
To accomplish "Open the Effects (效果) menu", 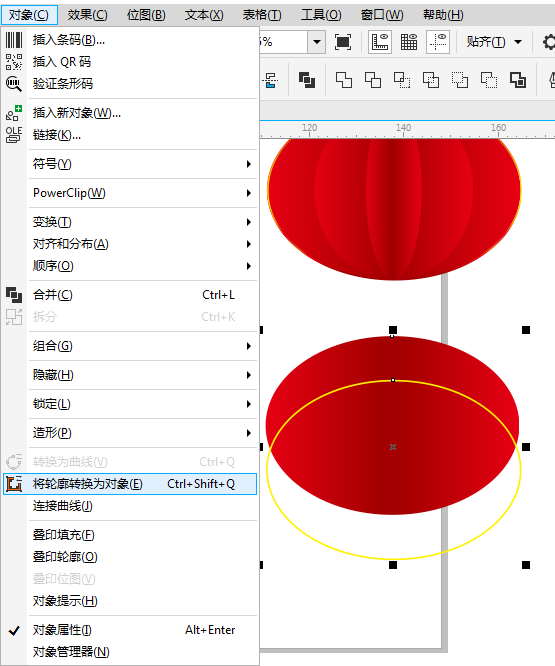I will point(87,15).
